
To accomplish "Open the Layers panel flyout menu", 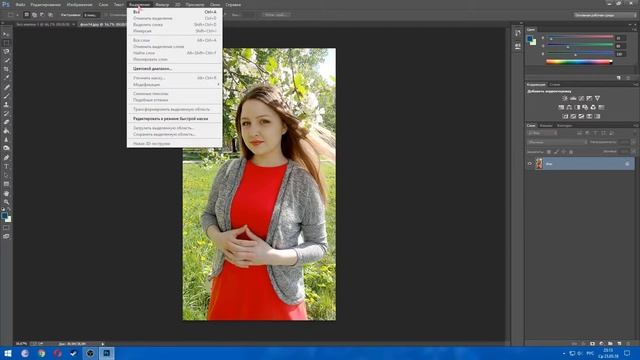I will tap(636, 125).
